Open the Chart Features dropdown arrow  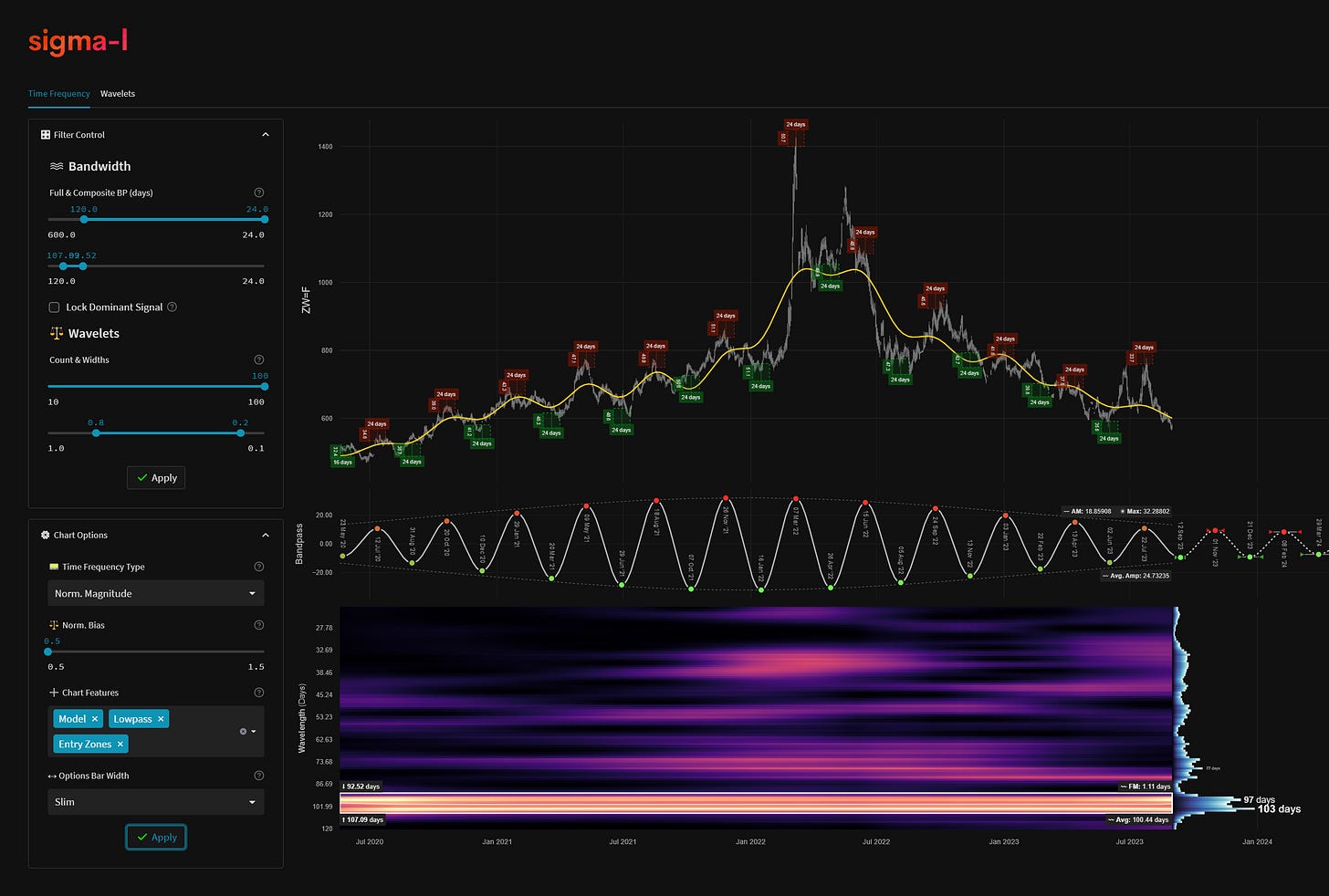coord(253,732)
